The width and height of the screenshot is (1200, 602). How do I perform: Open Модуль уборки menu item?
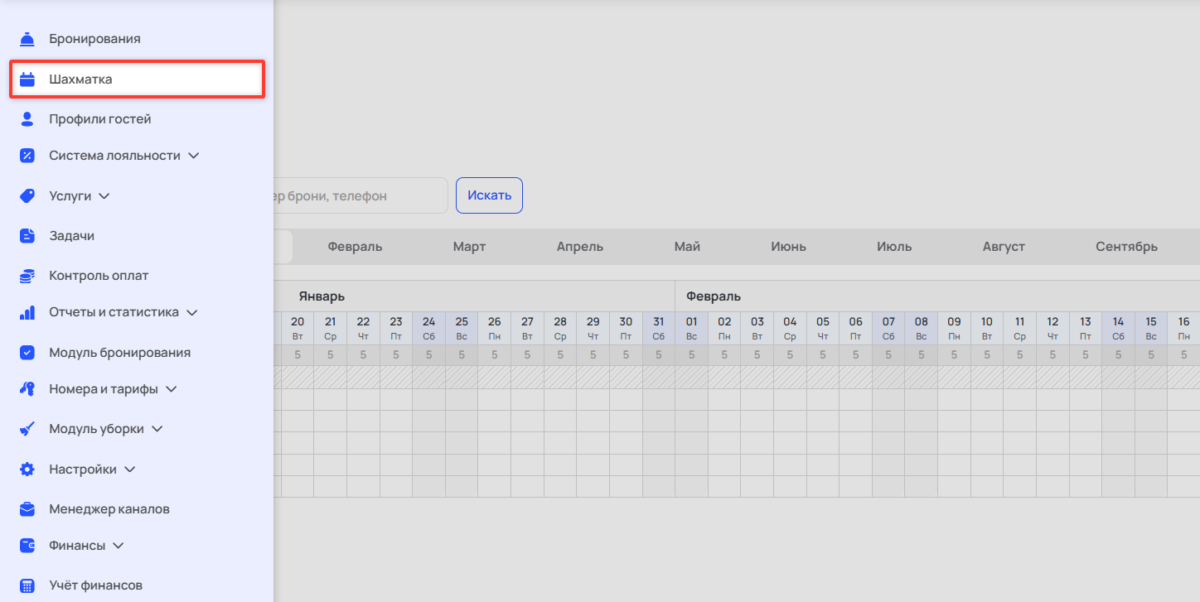coord(96,429)
